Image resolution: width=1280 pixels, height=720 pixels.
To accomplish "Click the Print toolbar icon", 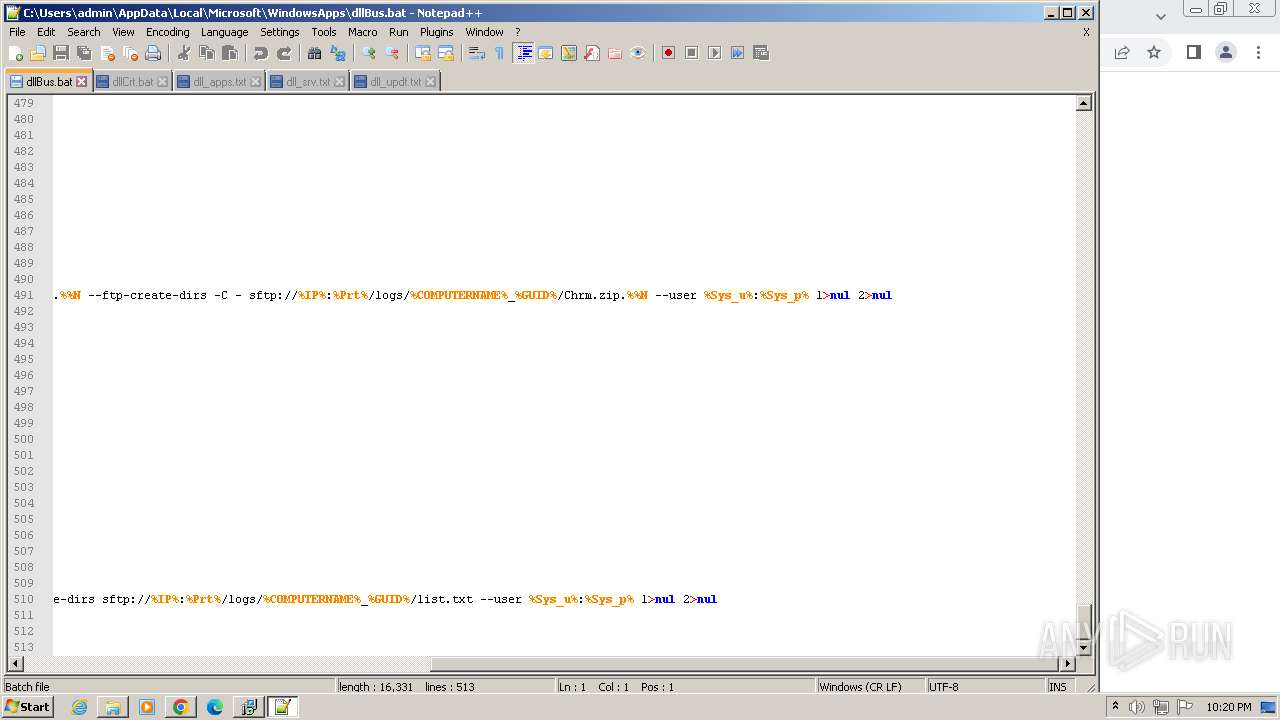I will (153, 53).
